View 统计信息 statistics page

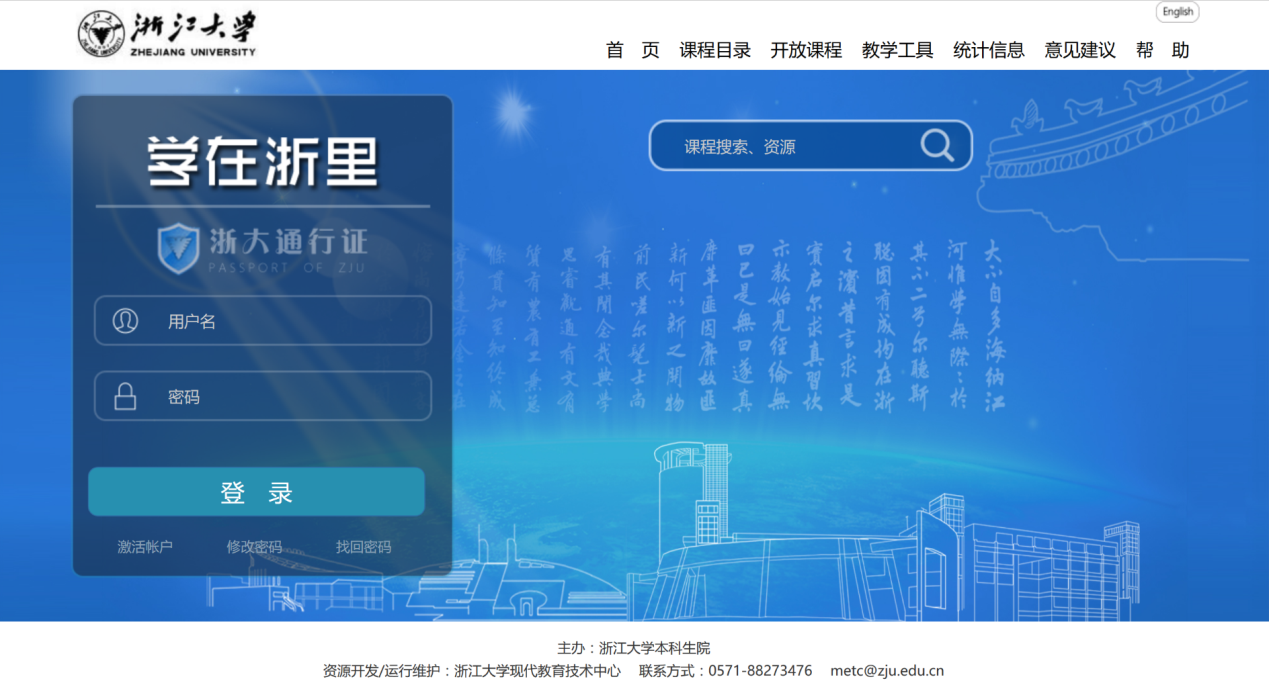[988, 50]
